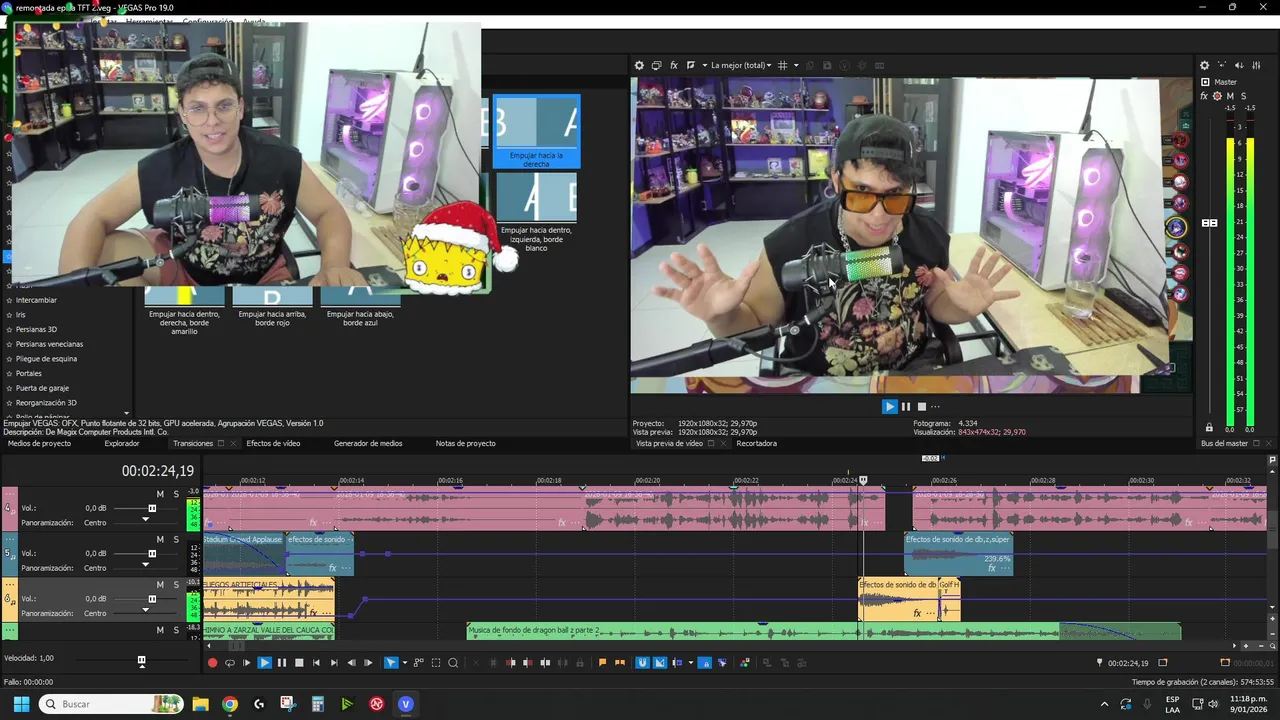This screenshot has width=1280, height=720.
Task: Click the Master Bus Downmix output icon
Action: (1222, 65)
